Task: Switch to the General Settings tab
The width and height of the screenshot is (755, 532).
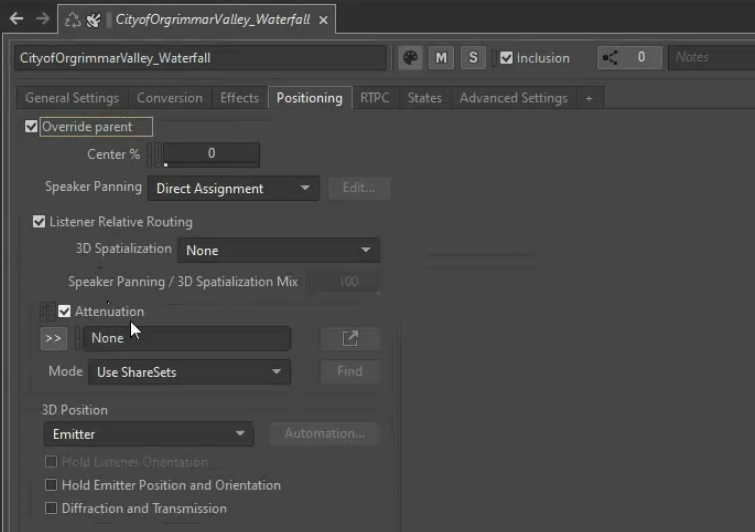Action: pyautogui.click(x=72, y=98)
